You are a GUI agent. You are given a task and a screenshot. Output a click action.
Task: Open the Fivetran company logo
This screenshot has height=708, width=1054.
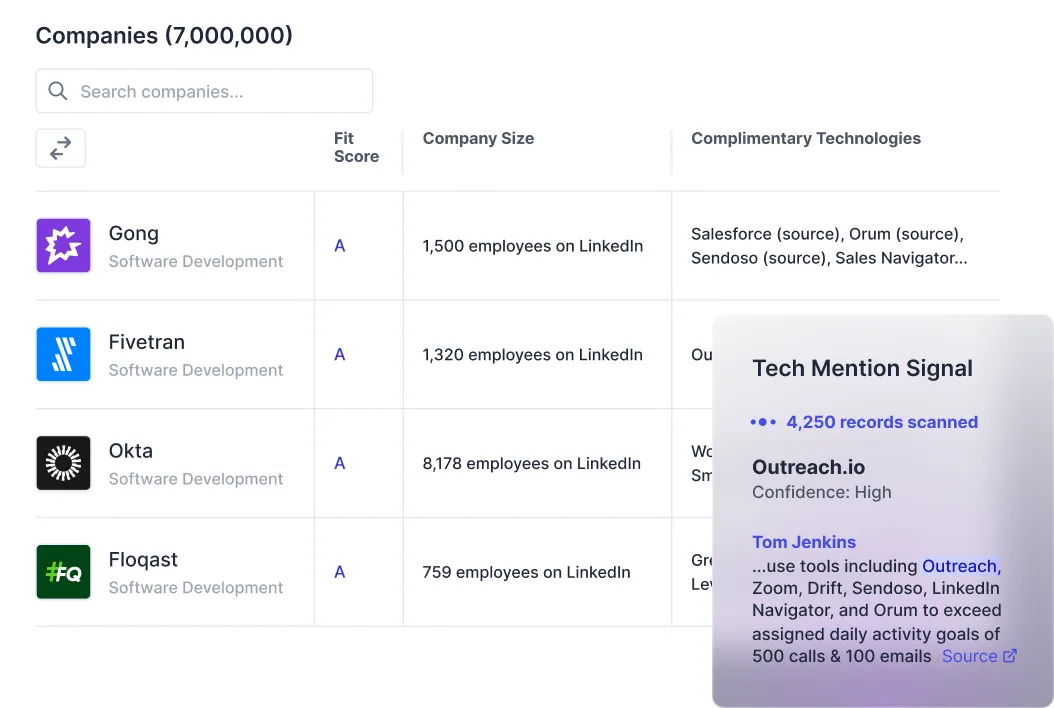(x=63, y=354)
